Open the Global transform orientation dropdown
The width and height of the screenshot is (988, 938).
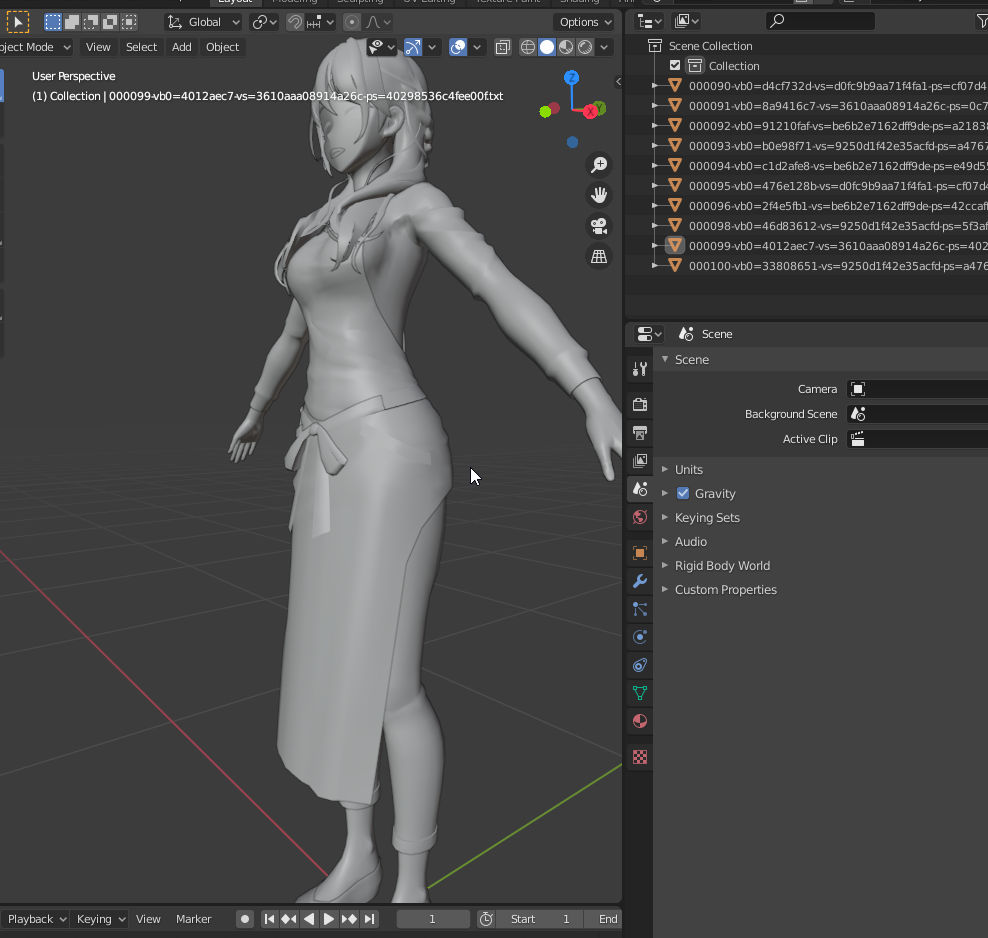(x=204, y=22)
